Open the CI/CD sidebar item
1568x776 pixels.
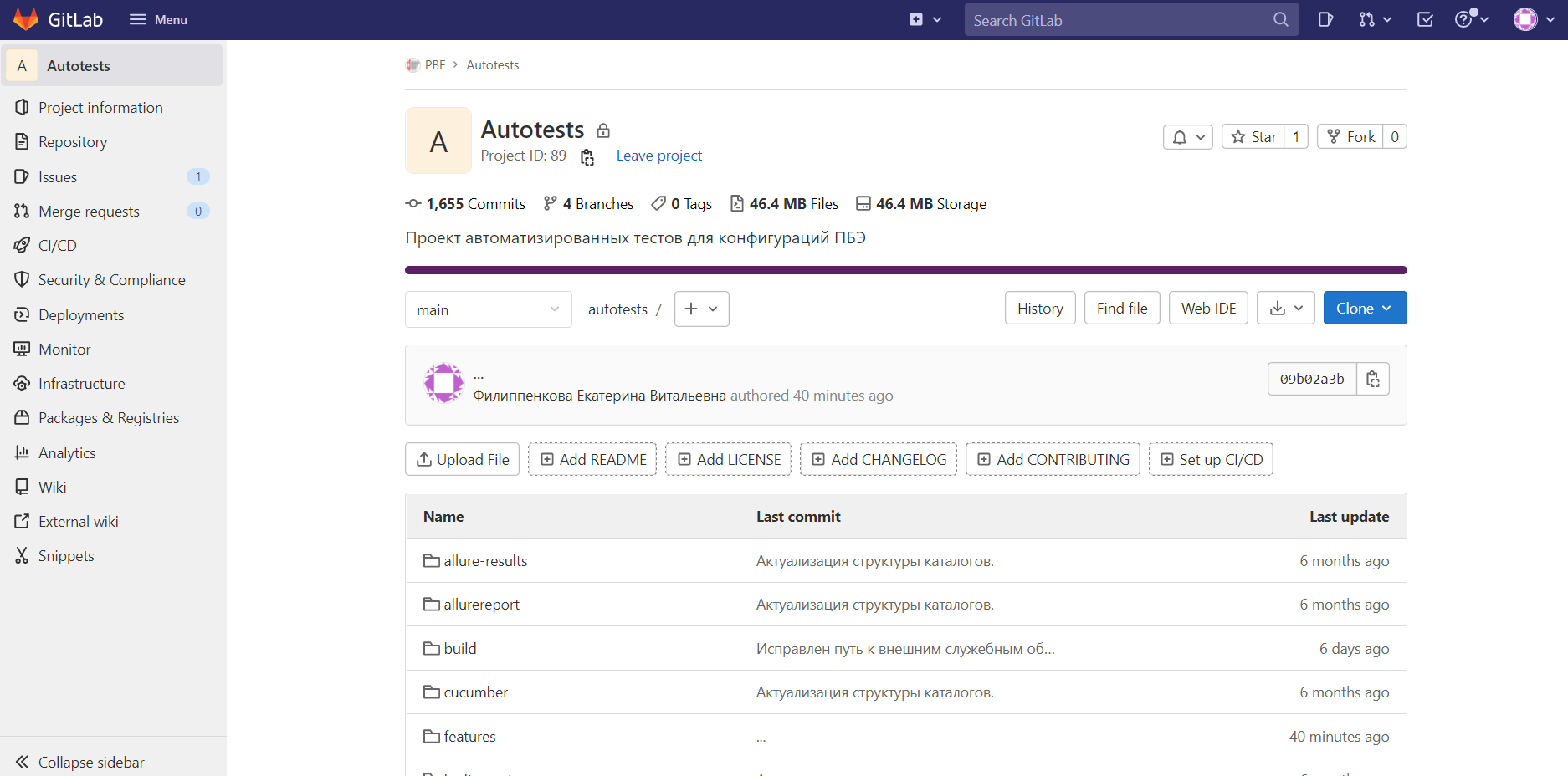click(58, 245)
